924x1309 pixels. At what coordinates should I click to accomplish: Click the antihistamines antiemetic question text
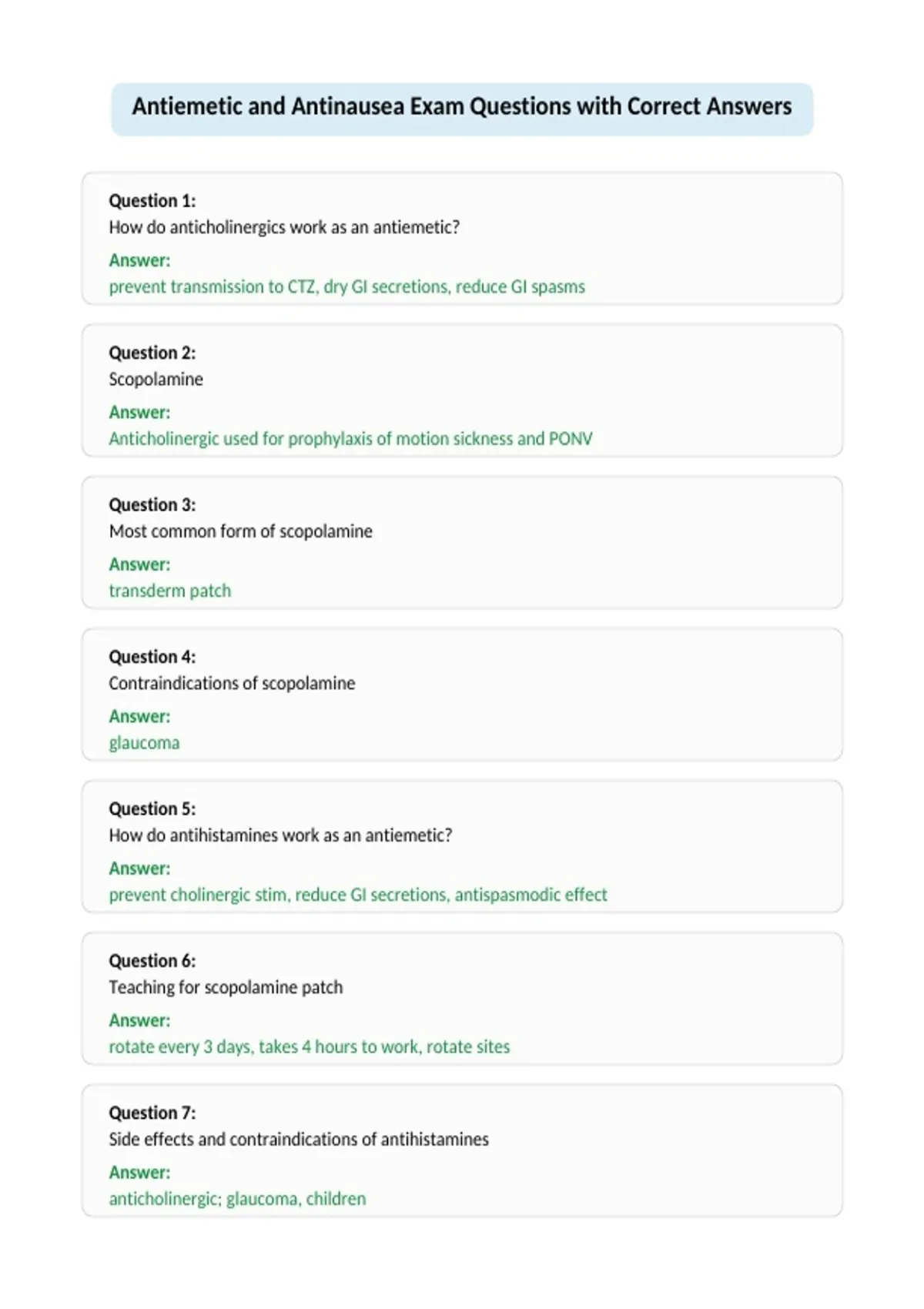pyautogui.click(x=280, y=835)
